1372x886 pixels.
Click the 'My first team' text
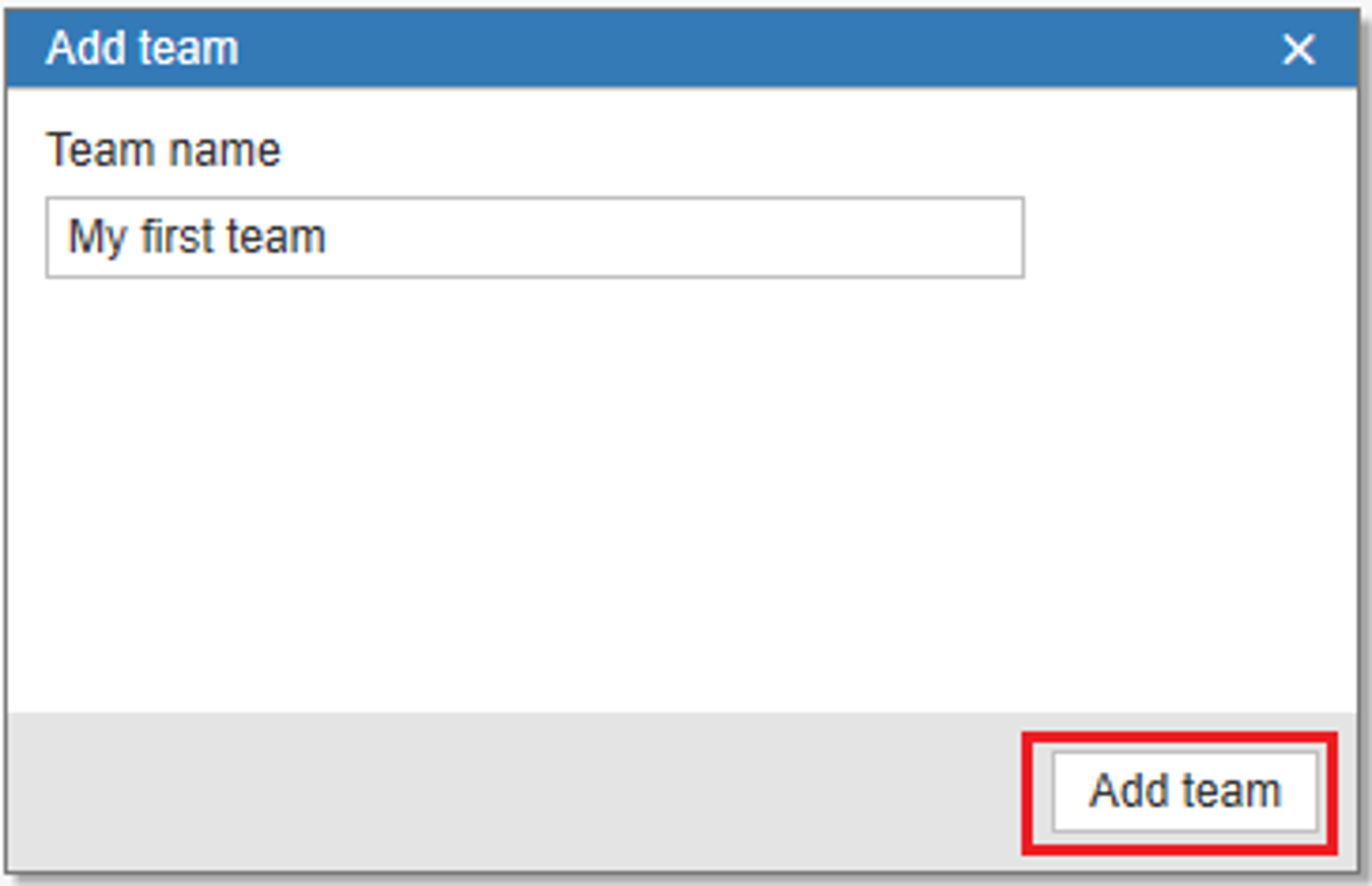(197, 237)
